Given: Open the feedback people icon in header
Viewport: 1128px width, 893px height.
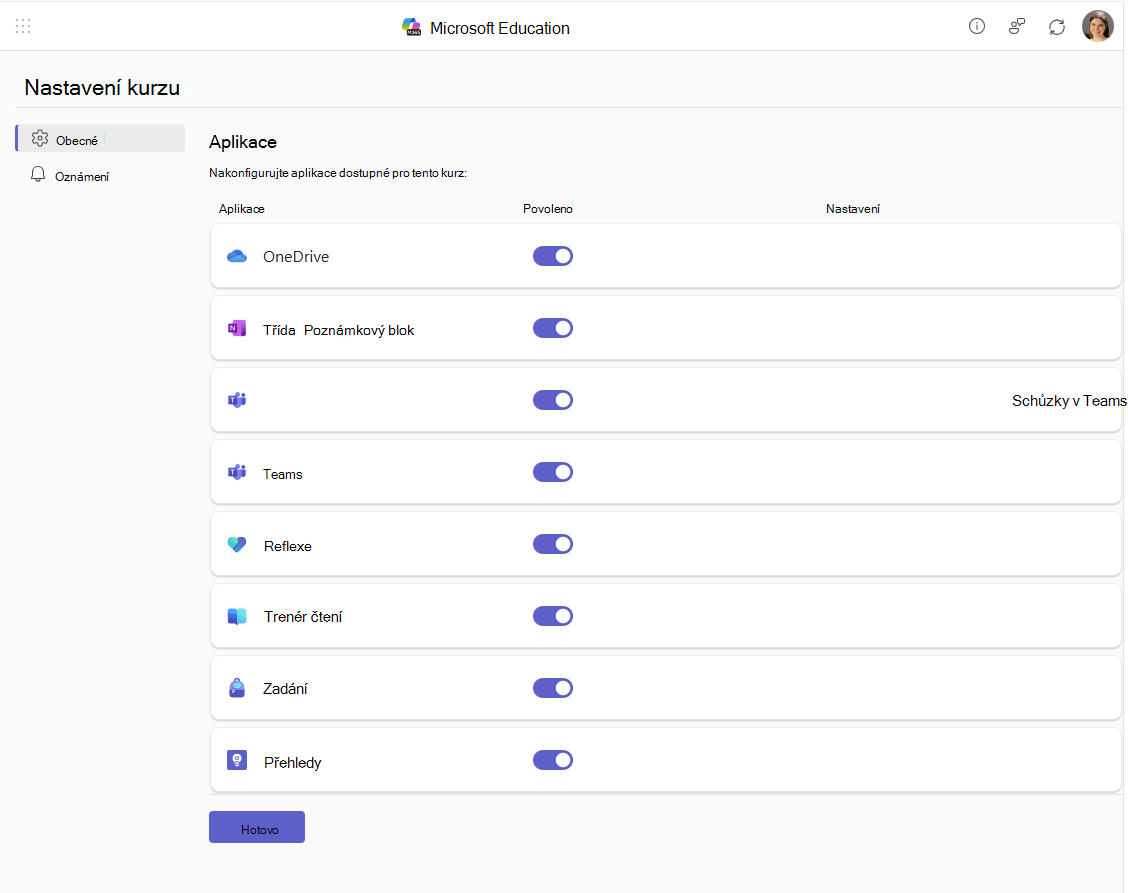Looking at the screenshot, I should click(x=1016, y=27).
